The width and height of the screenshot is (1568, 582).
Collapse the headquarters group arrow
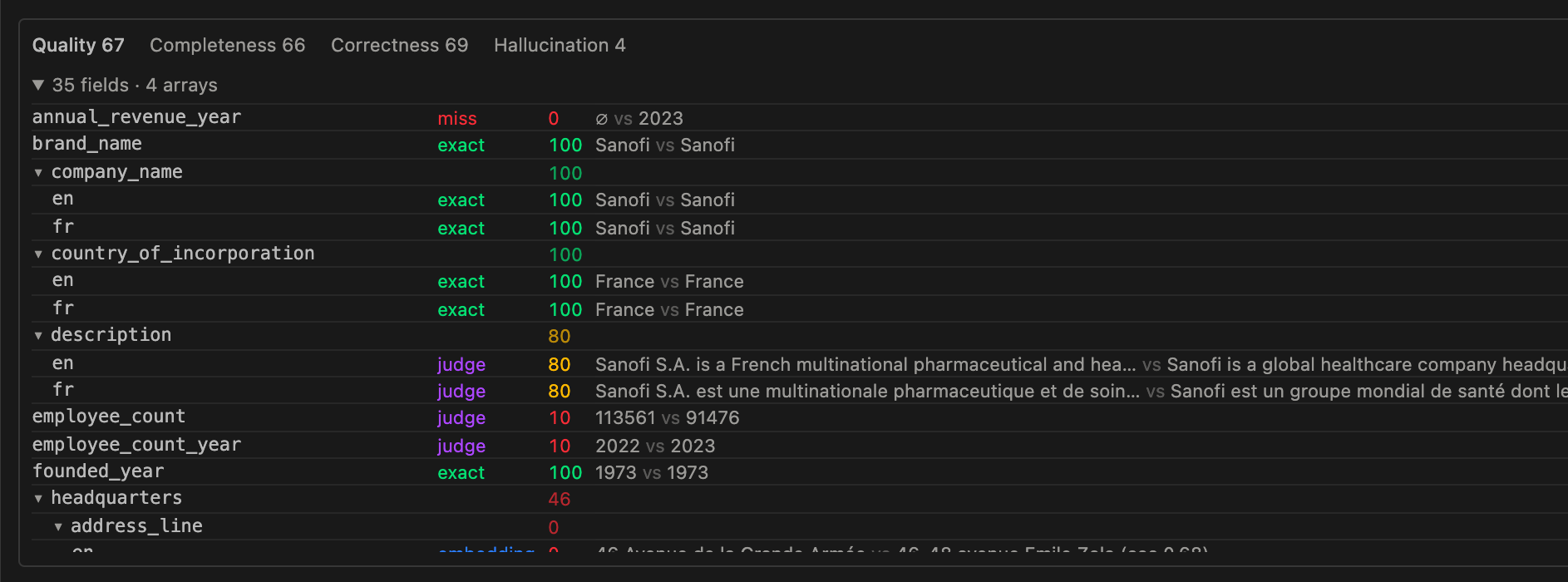point(38,498)
